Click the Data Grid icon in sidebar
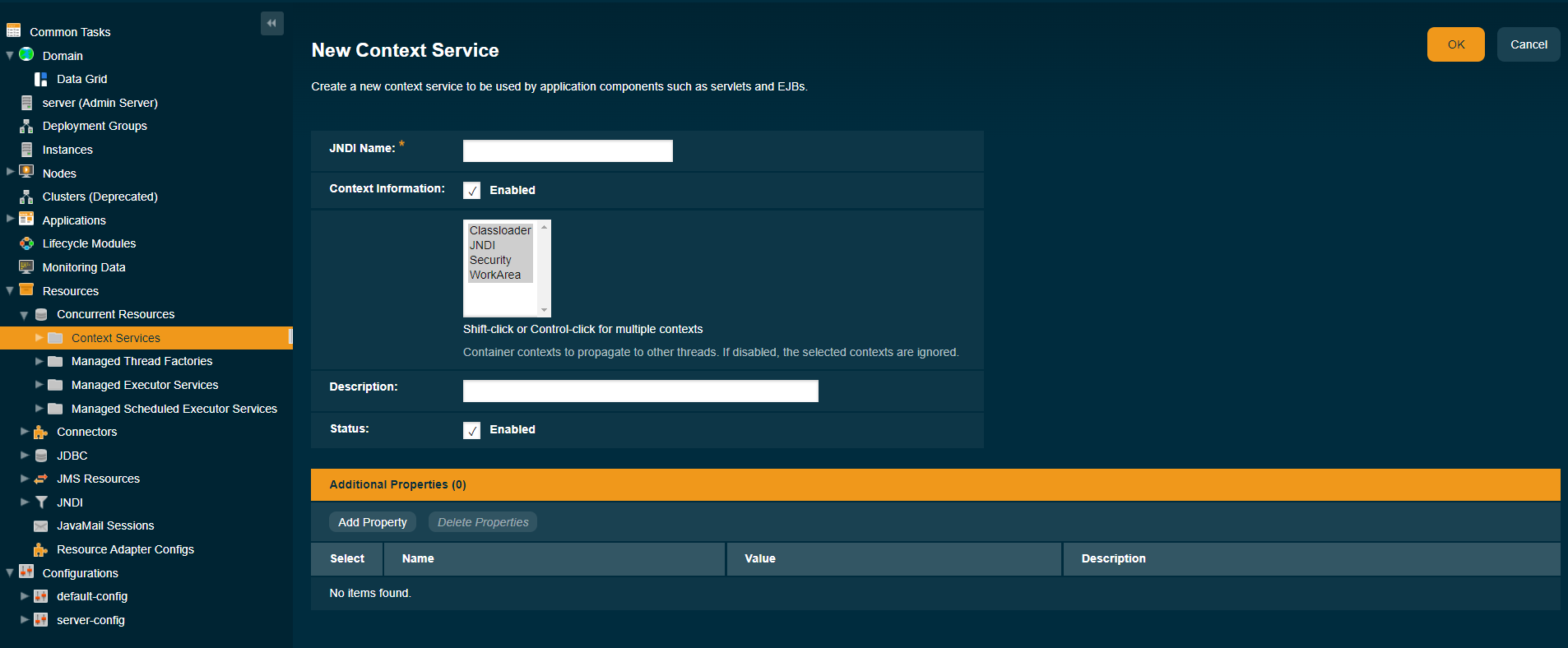 [x=40, y=79]
